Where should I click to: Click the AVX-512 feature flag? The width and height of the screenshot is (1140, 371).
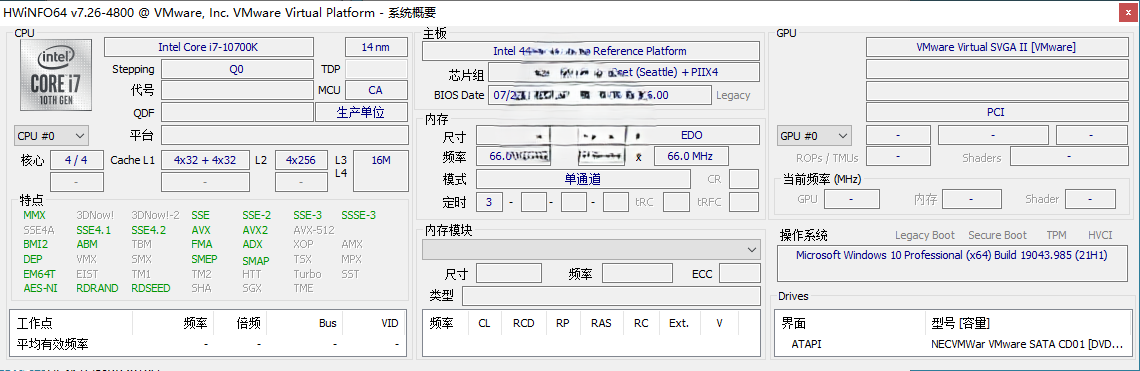point(314,230)
